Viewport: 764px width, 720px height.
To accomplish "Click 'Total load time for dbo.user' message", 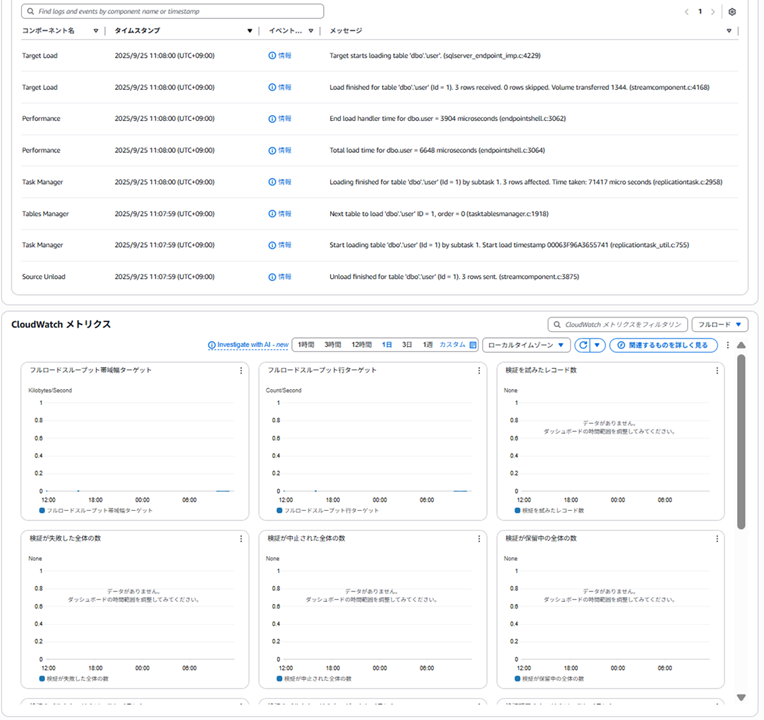I will [x=437, y=151].
